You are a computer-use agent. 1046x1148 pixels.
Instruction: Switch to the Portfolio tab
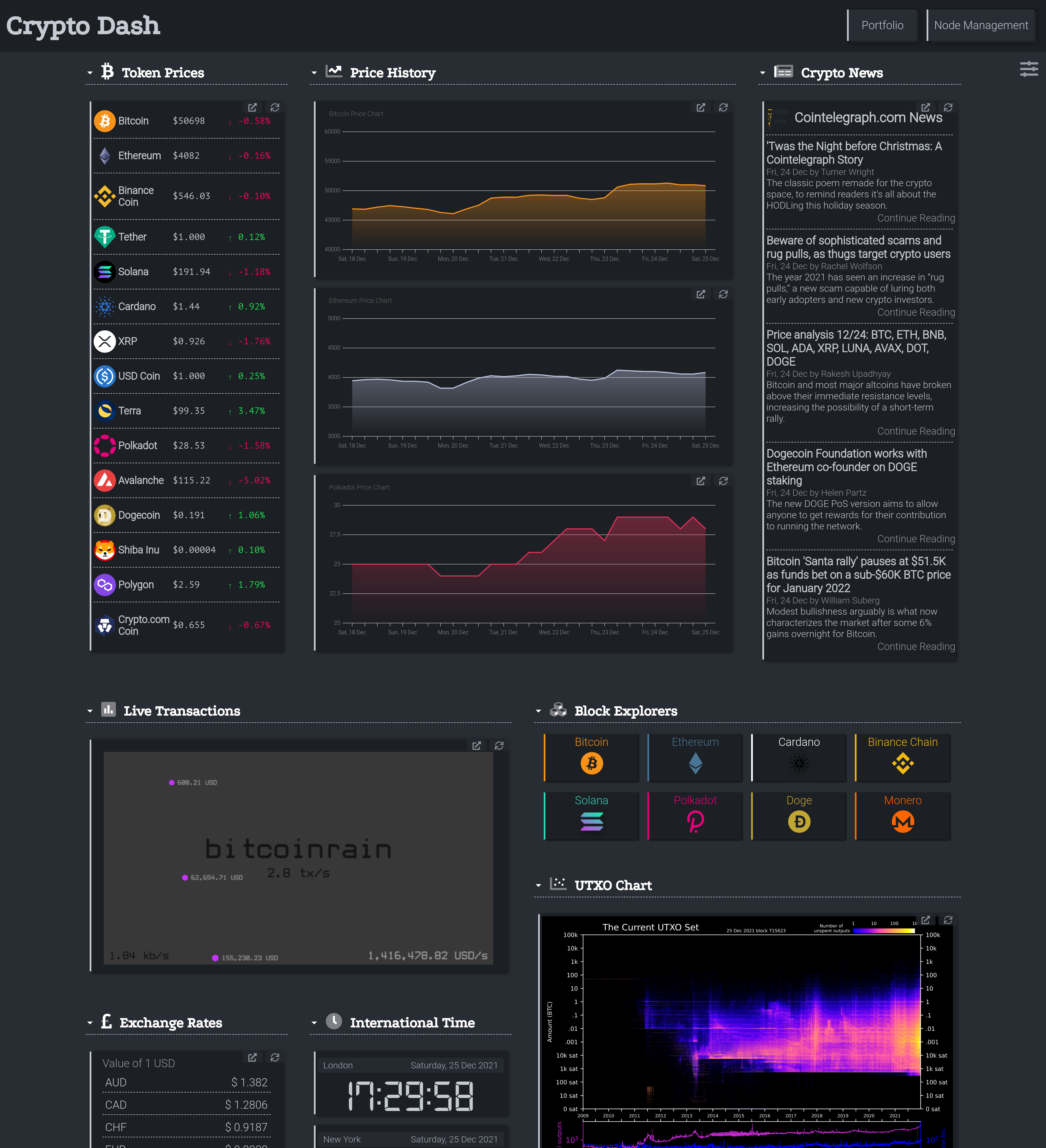click(x=882, y=25)
